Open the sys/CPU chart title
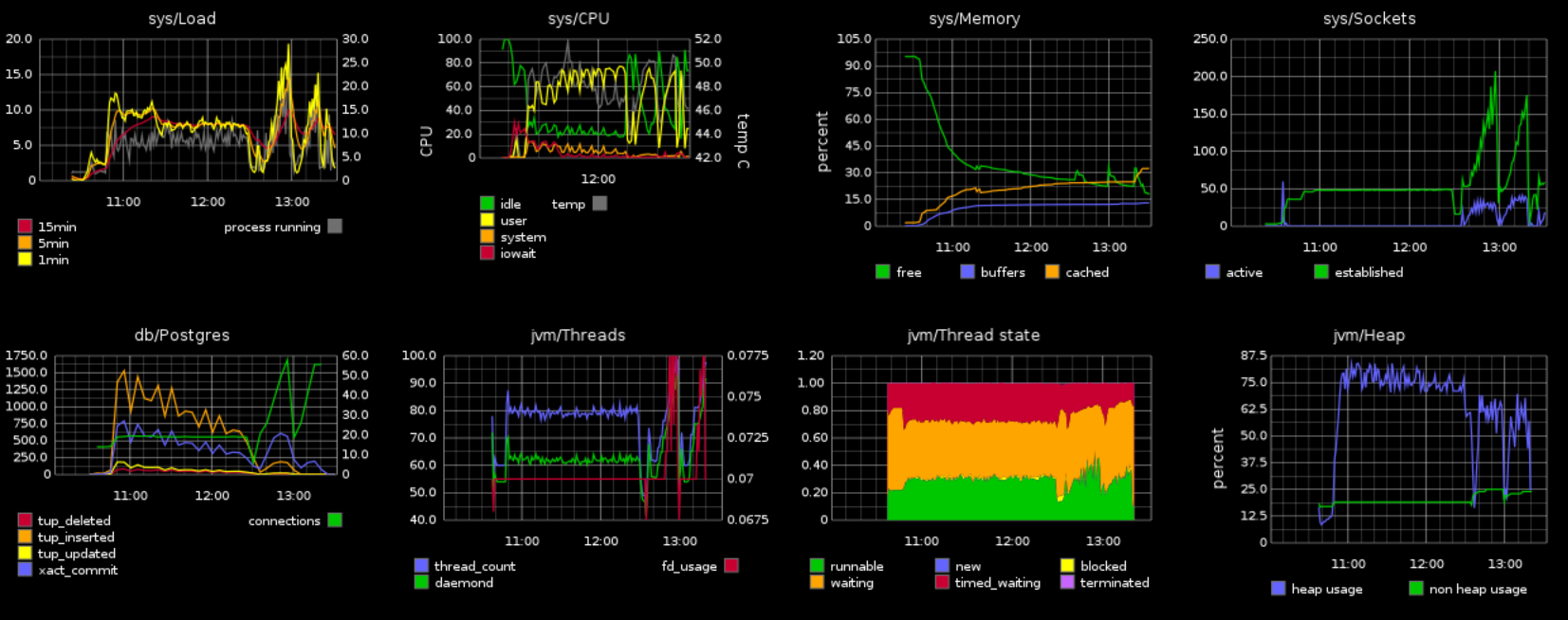This screenshot has height=620, width=1568. [579, 19]
